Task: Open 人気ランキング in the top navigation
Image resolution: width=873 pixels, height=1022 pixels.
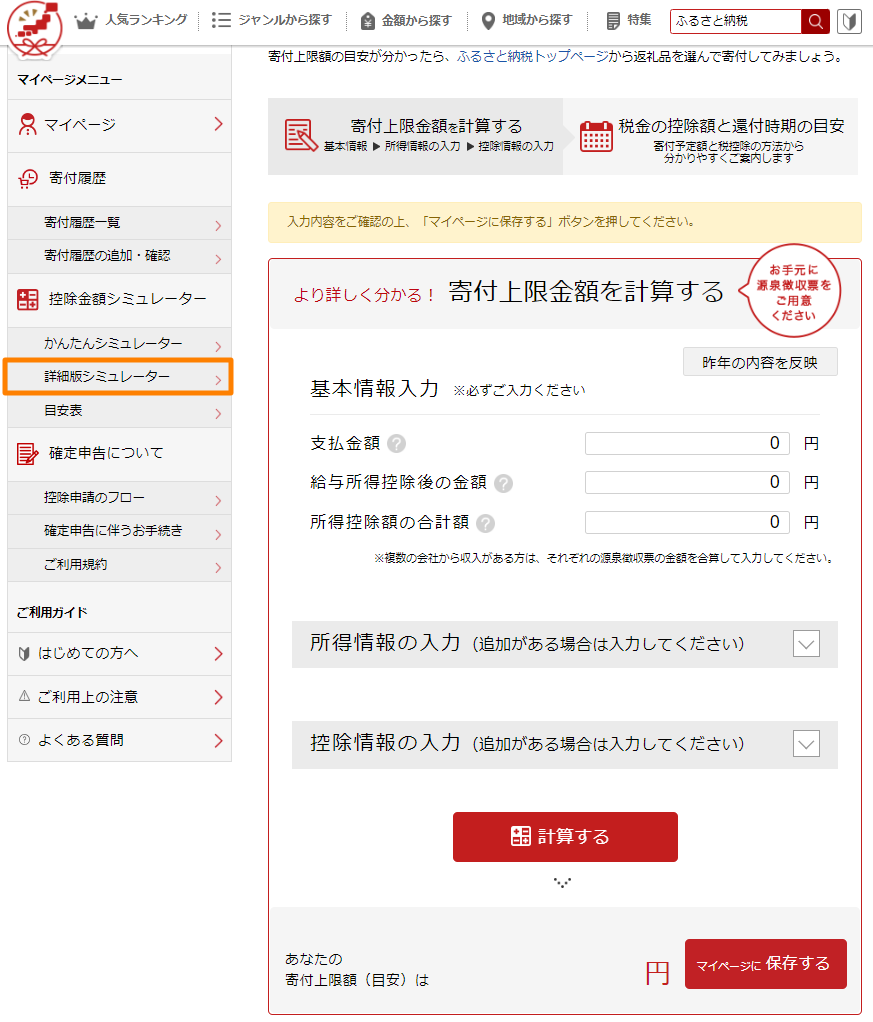Action: [x=146, y=20]
